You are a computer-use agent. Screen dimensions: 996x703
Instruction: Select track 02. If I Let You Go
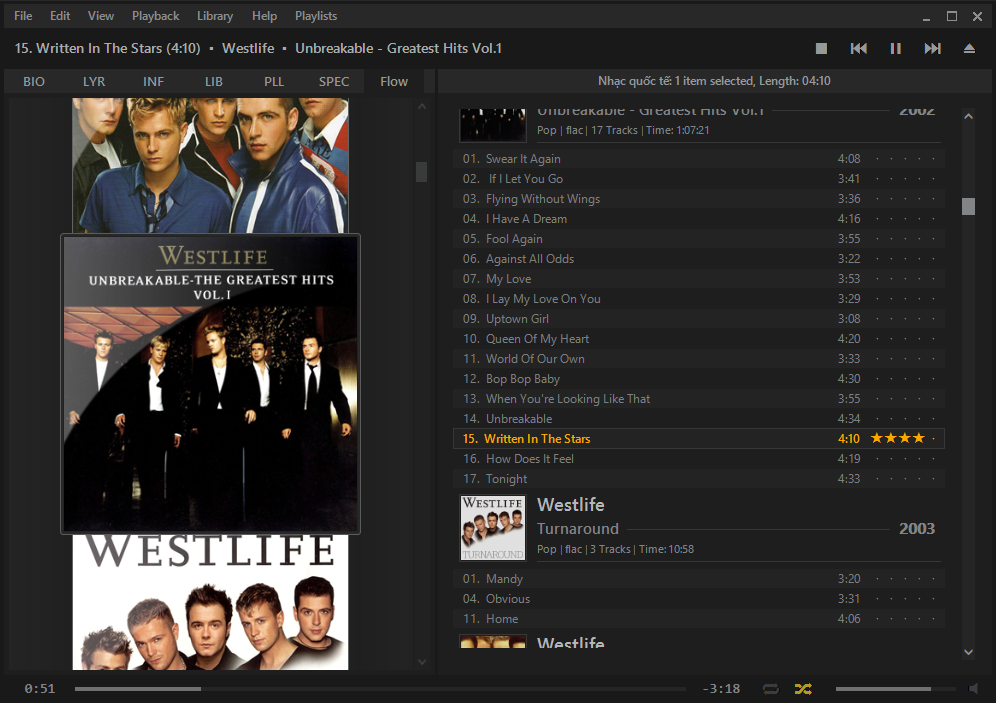(x=699, y=178)
